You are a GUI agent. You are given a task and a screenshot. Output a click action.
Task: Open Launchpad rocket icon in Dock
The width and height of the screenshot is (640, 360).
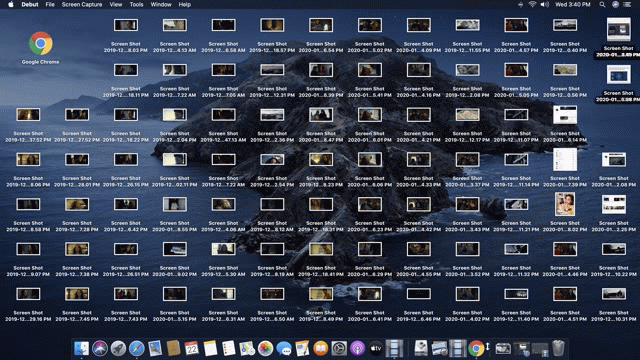pyautogui.click(x=118, y=349)
